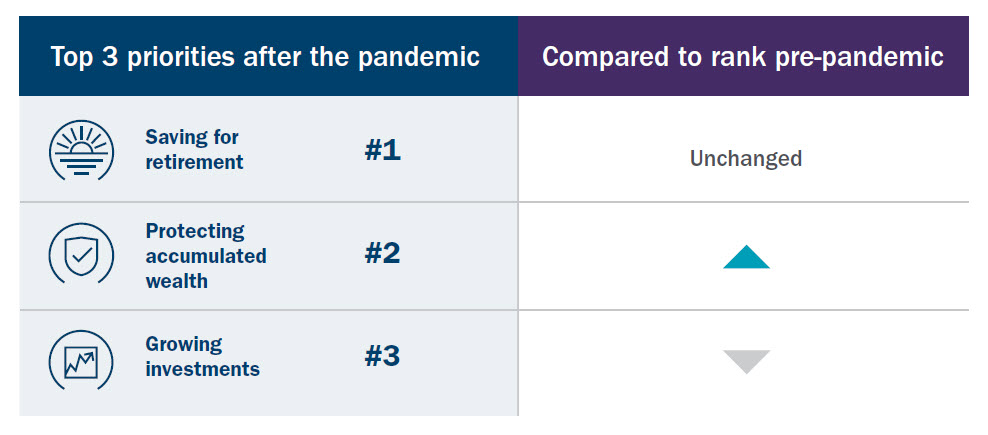
Task: Select the "Protecting accumulated wealth" label
Action: pos(206,255)
